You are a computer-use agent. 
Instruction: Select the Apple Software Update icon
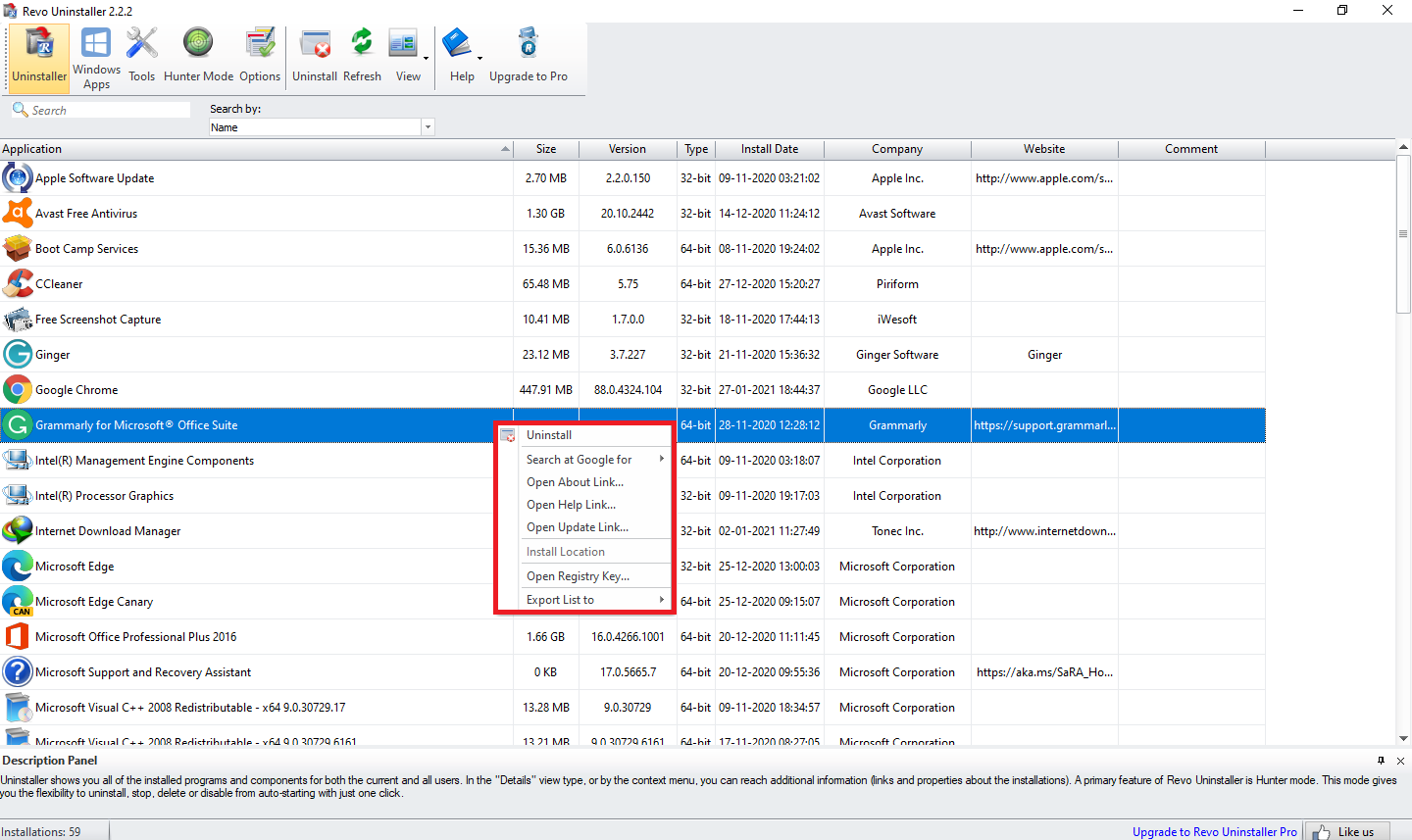17,178
